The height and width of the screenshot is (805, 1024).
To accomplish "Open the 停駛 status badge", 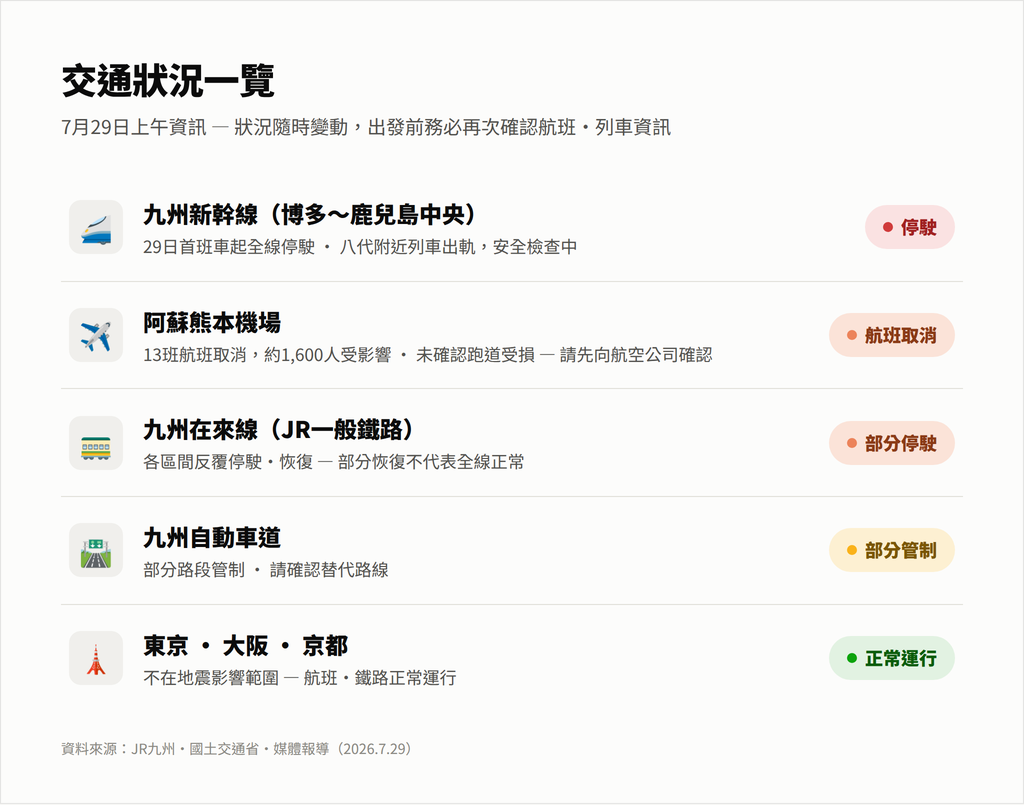I will tap(910, 227).
